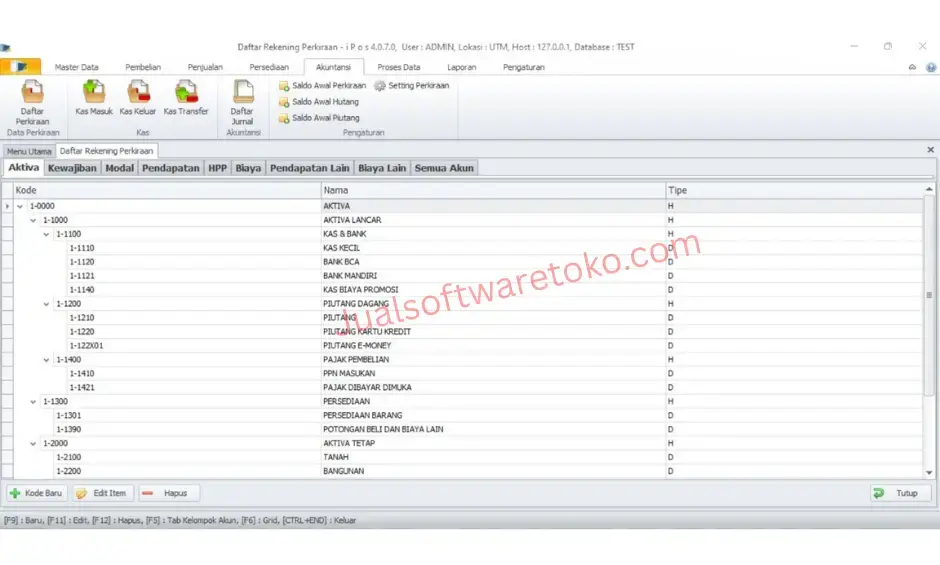Select the 1-1210 PIUTANG row
Image resolution: width=940 pixels, height=565 pixels.
[x=468, y=317]
